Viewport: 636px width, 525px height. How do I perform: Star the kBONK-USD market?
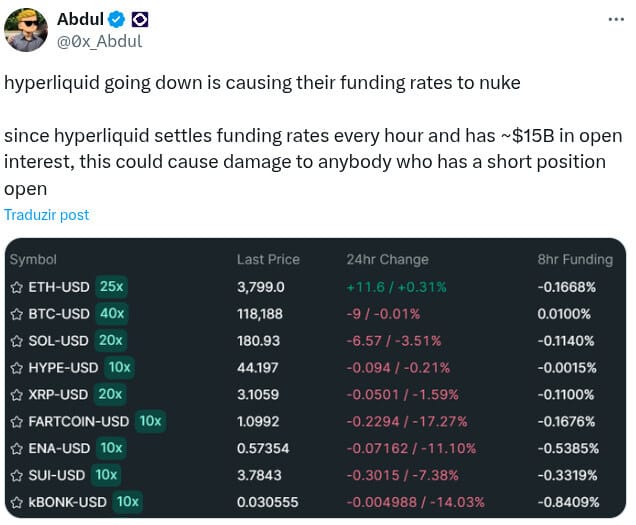16,503
